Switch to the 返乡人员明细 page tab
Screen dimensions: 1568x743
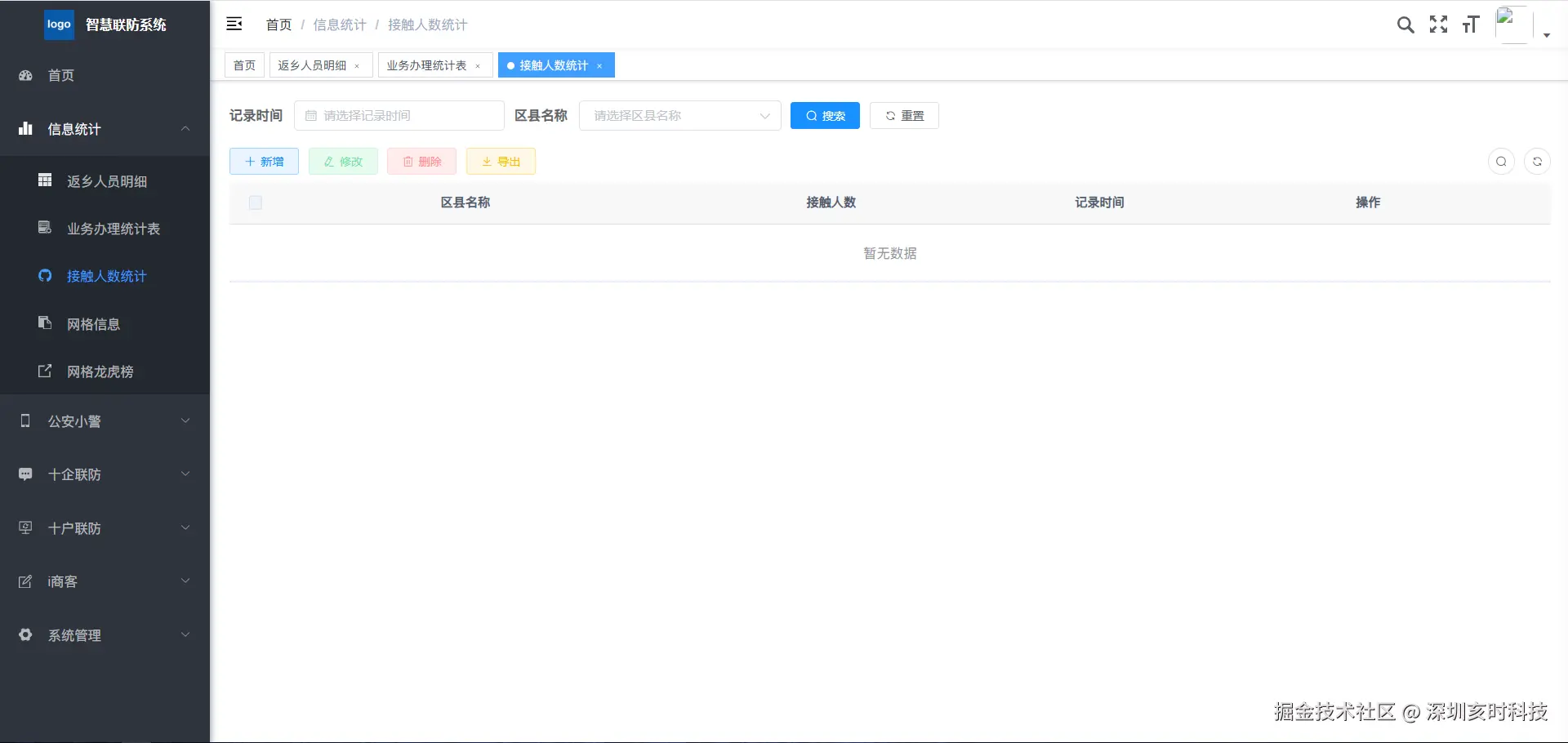321,65
